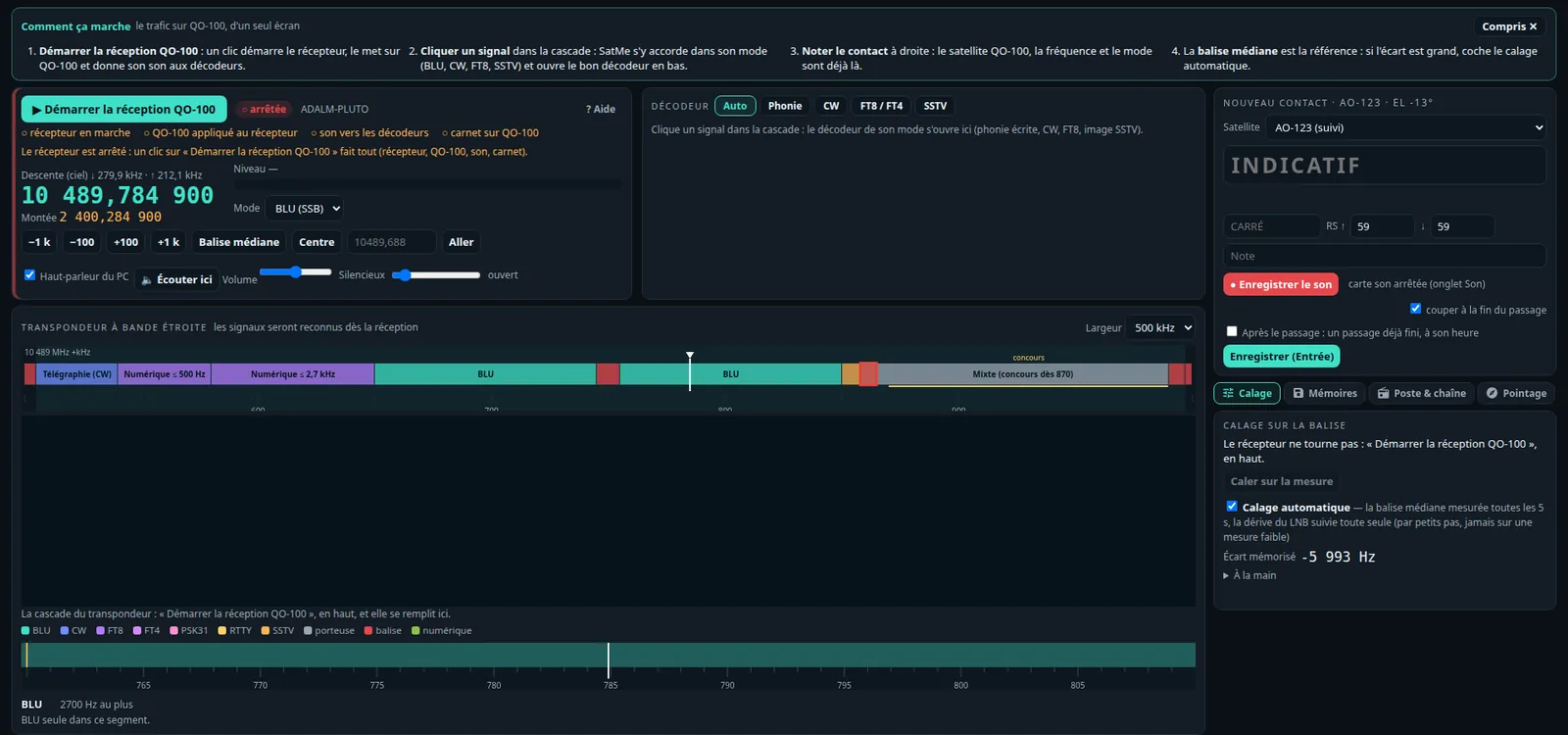Toggle the Haut-parleur du PC checkbox
Image resolution: width=1568 pixels, height=735 pixels.
tap(29, 275)
